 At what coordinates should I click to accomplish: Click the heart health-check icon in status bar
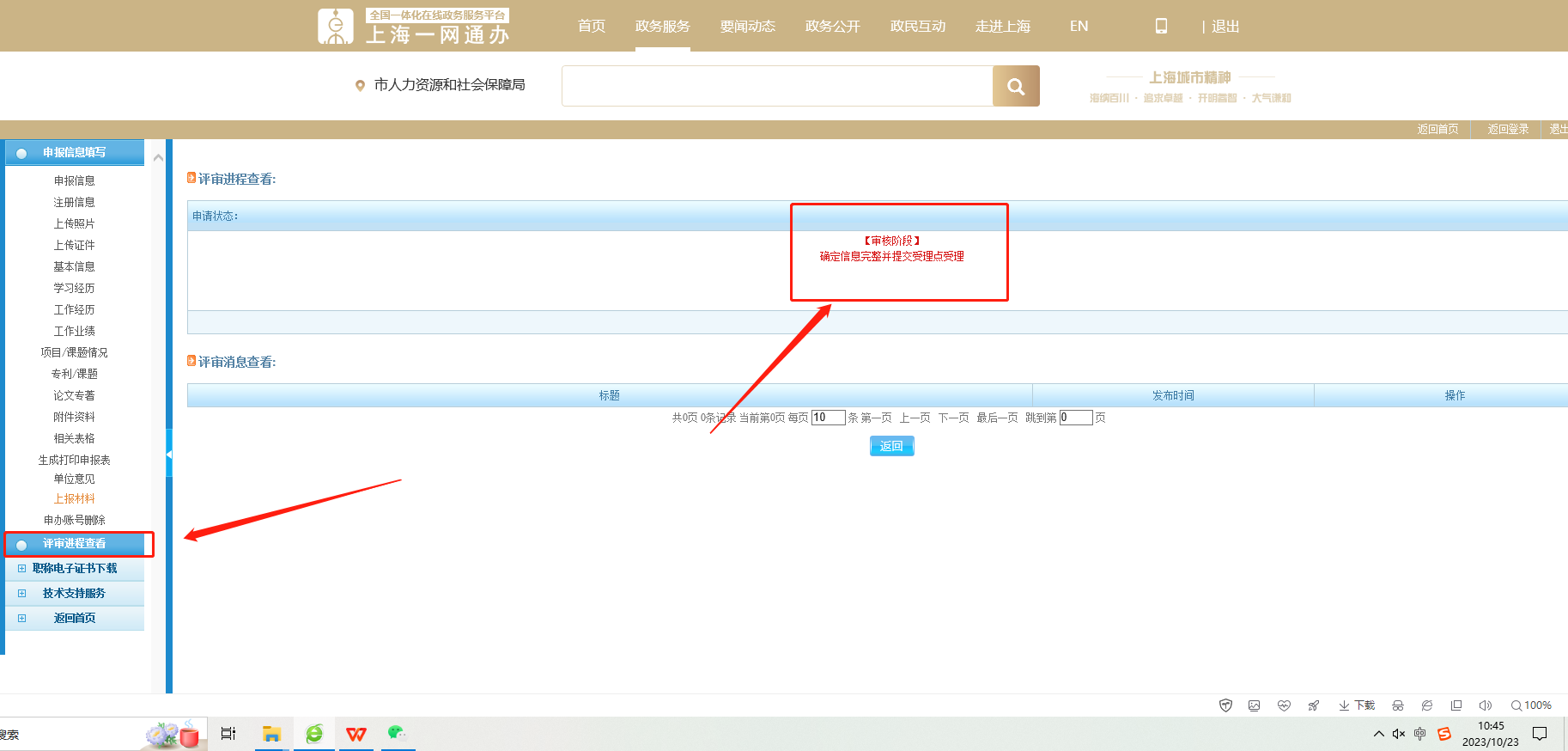pos(1284,705)
